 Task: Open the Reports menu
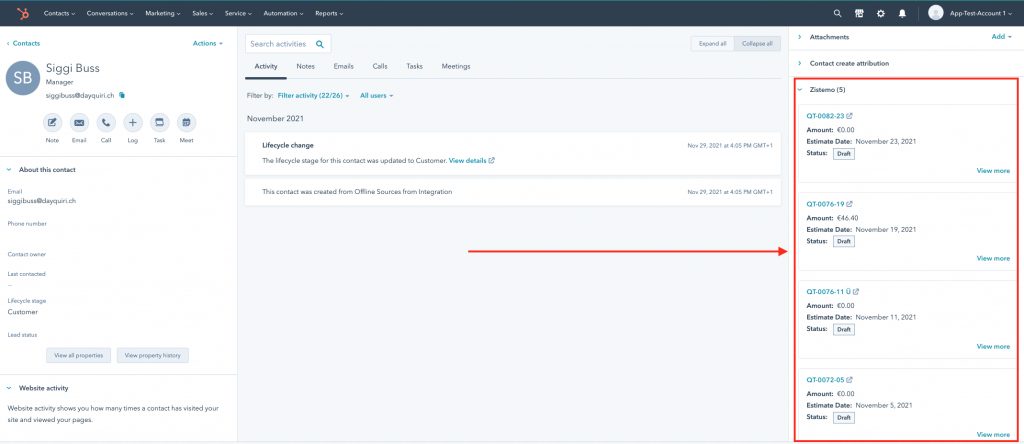click(x=329, y=13)
